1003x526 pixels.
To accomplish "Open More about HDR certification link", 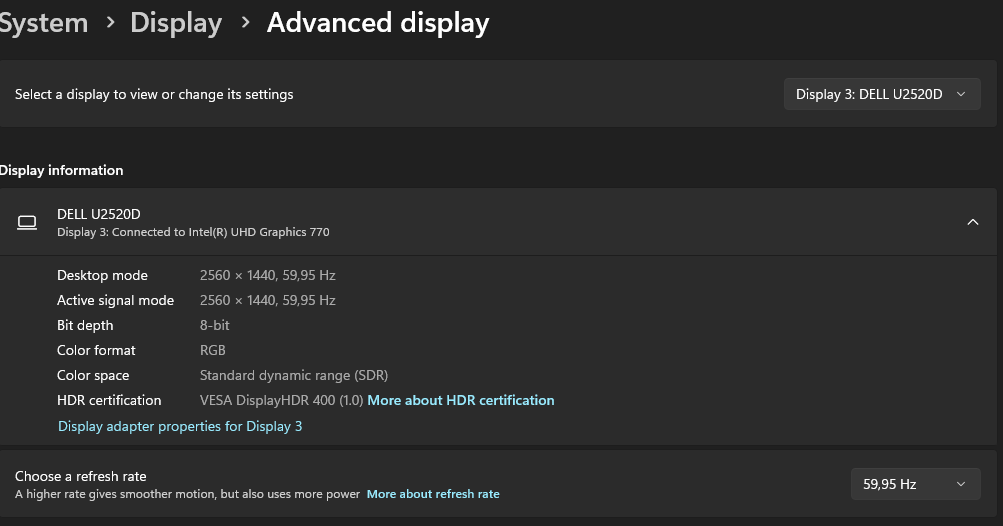I will point(461,401).
